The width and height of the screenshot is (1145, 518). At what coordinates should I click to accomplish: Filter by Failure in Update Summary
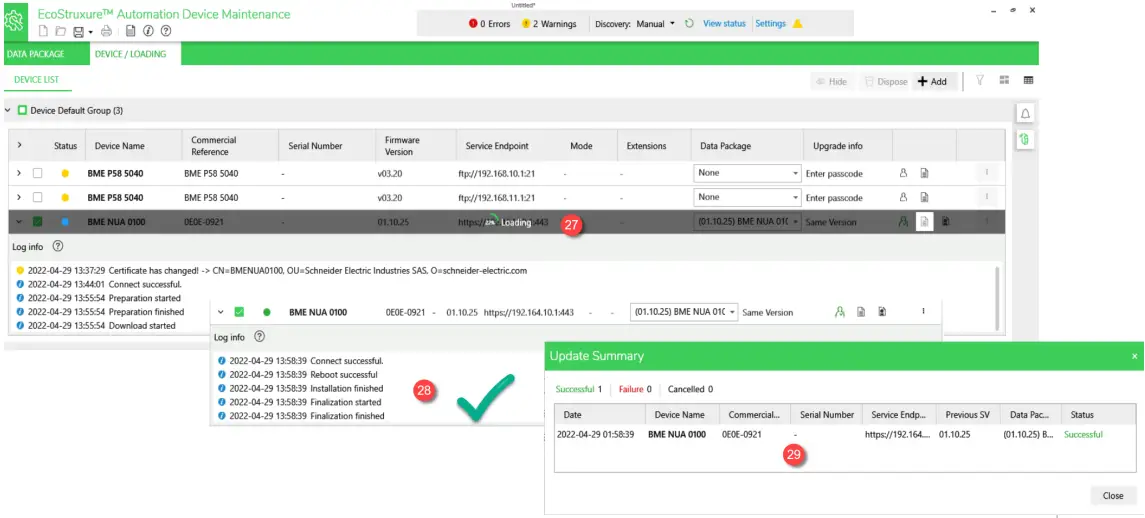point(635,389)
